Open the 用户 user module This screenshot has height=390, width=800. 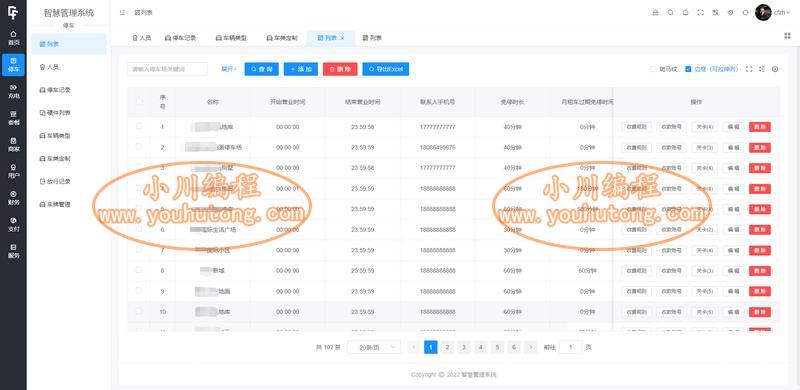13,171
